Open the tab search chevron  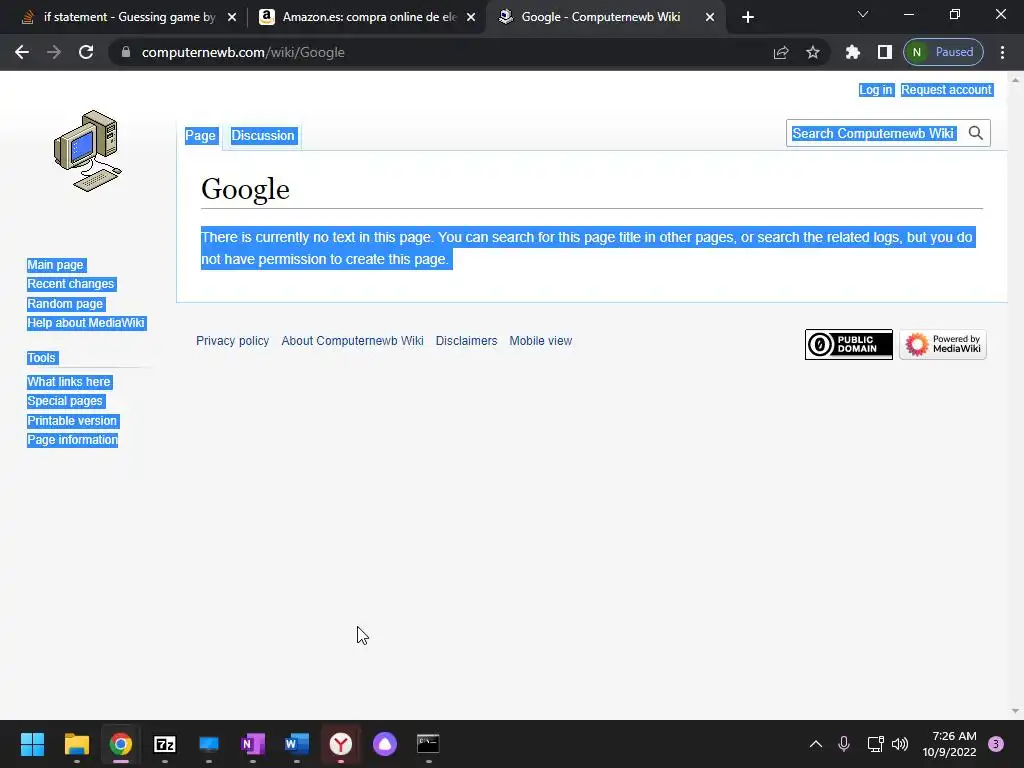[863, 14]
